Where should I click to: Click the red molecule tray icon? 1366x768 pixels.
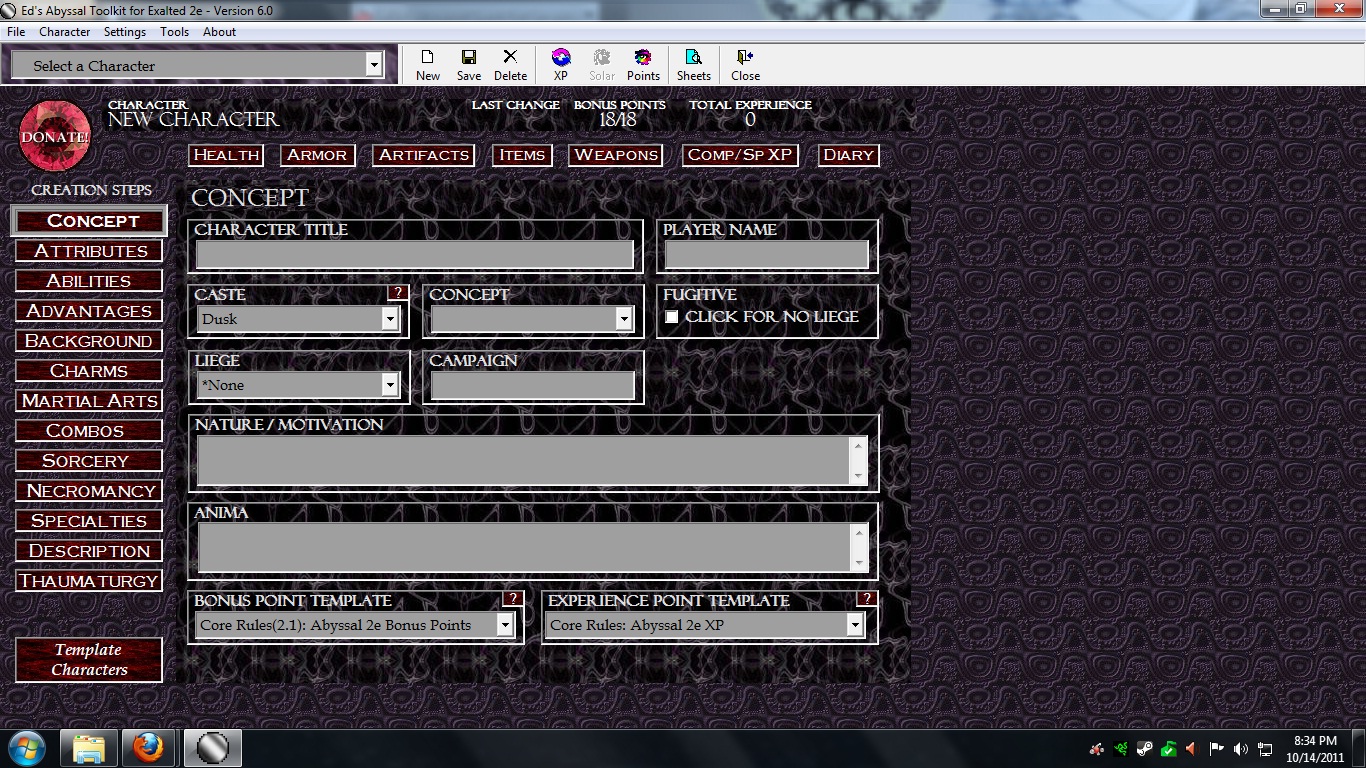click(1097, 749)
